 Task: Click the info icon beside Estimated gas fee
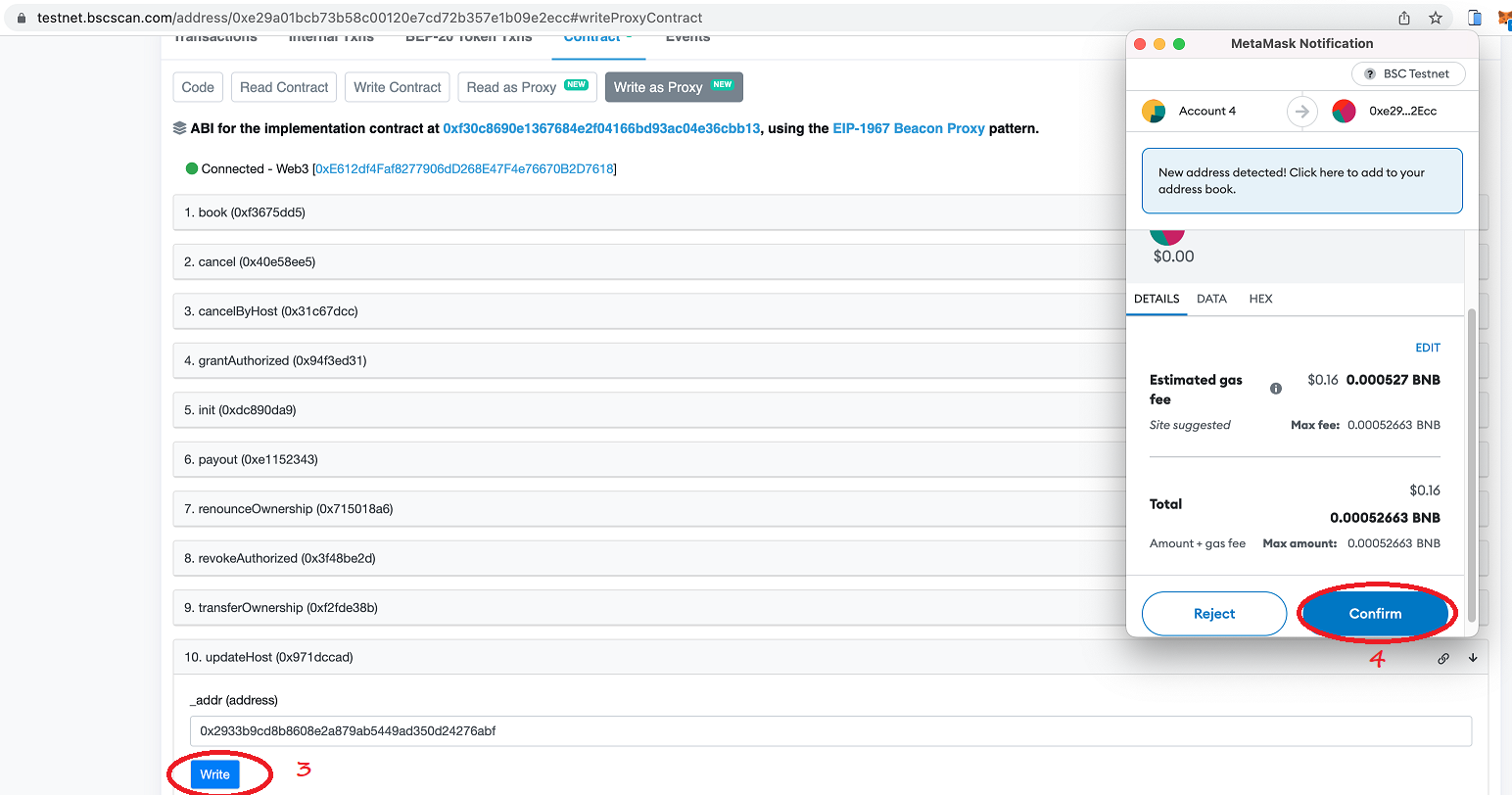(1276, 389)
